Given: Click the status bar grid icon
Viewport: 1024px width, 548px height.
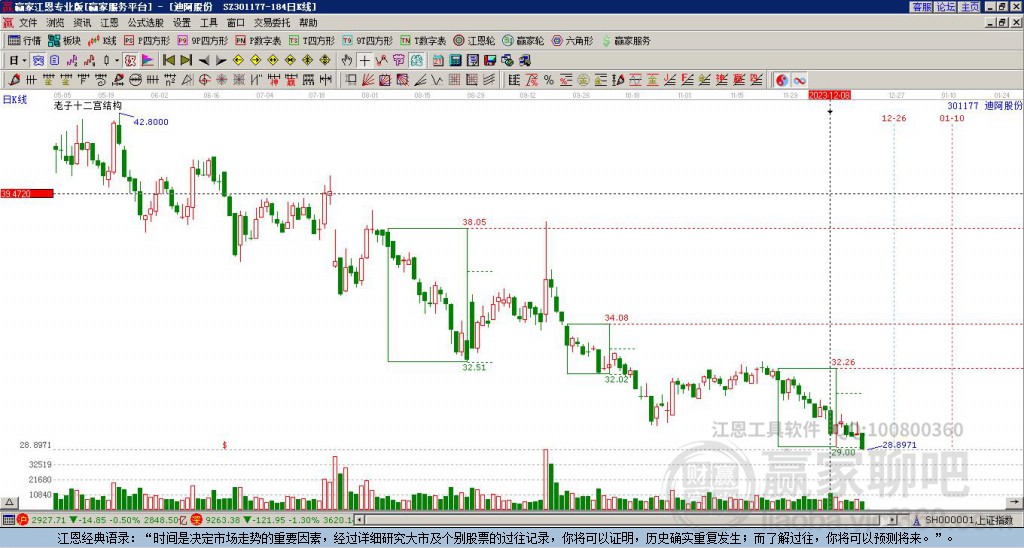Looking at the screenshot, I should click(x=8, y=520).
